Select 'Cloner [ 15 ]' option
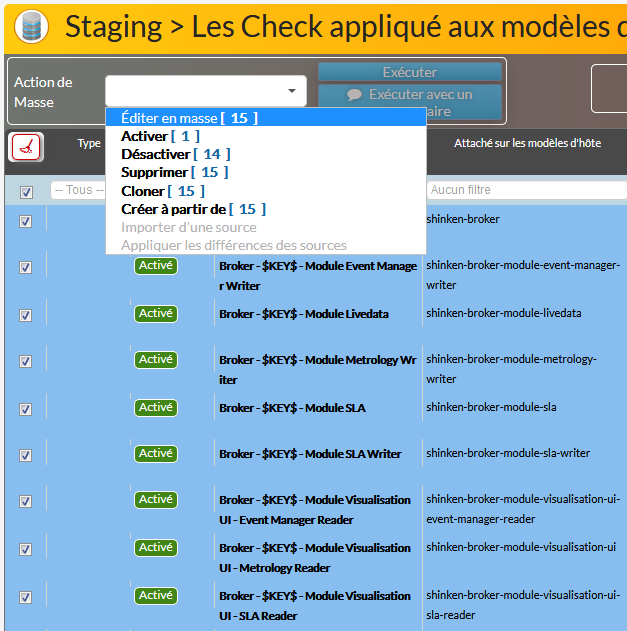This screenshot has height=631, width=627. click(266, 191)
